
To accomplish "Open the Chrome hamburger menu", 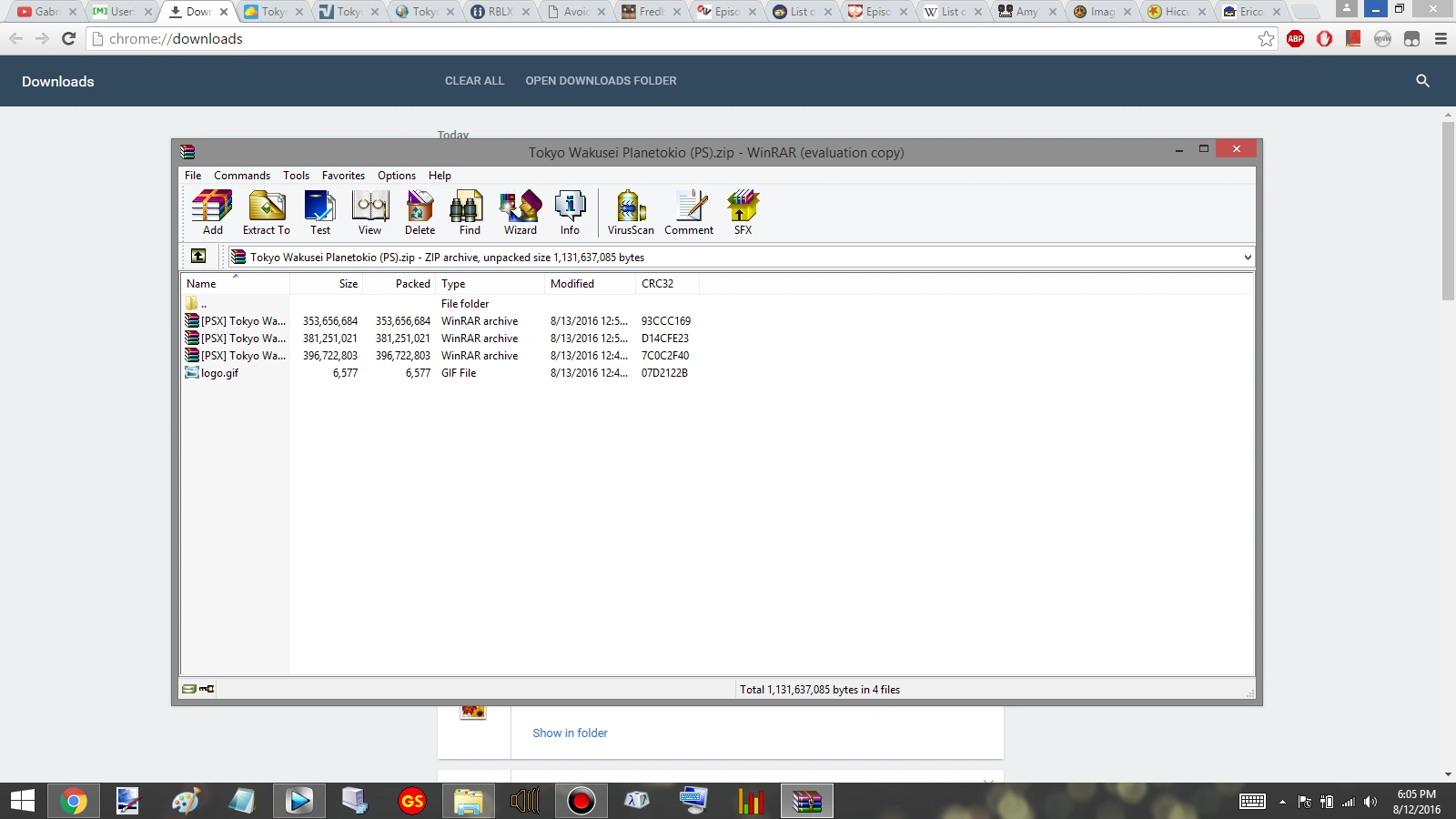I will tap(1441, 38).
